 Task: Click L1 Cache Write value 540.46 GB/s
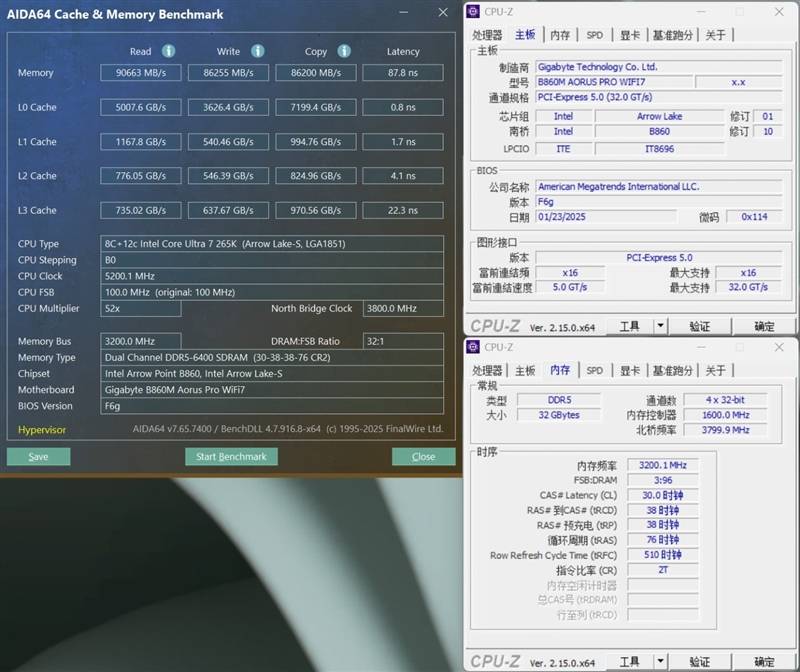[228, 142]
